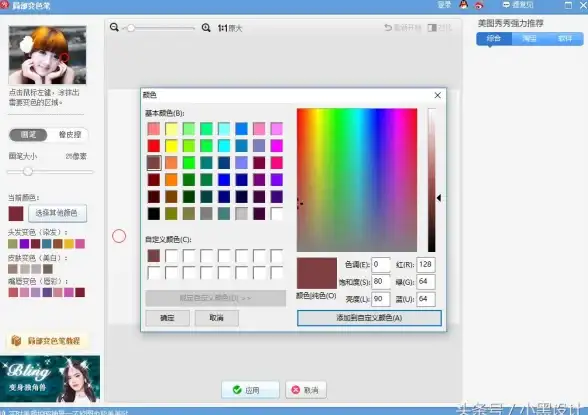Pick the olive green hair-dye color swatch
Screen dimensions: 588x415
(x=13, y=244)
